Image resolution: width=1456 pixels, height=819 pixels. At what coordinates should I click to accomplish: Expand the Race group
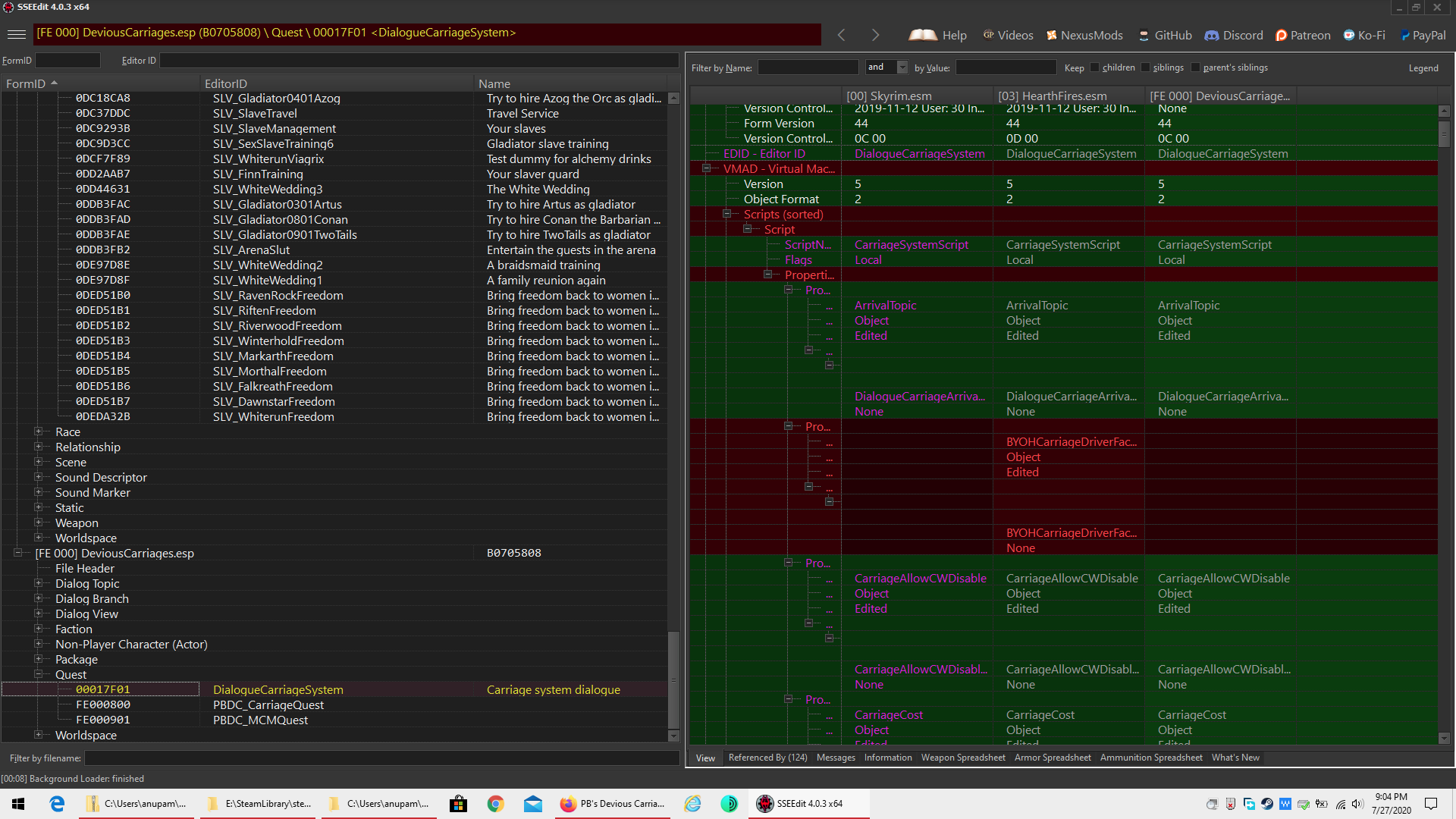[38, 431]
